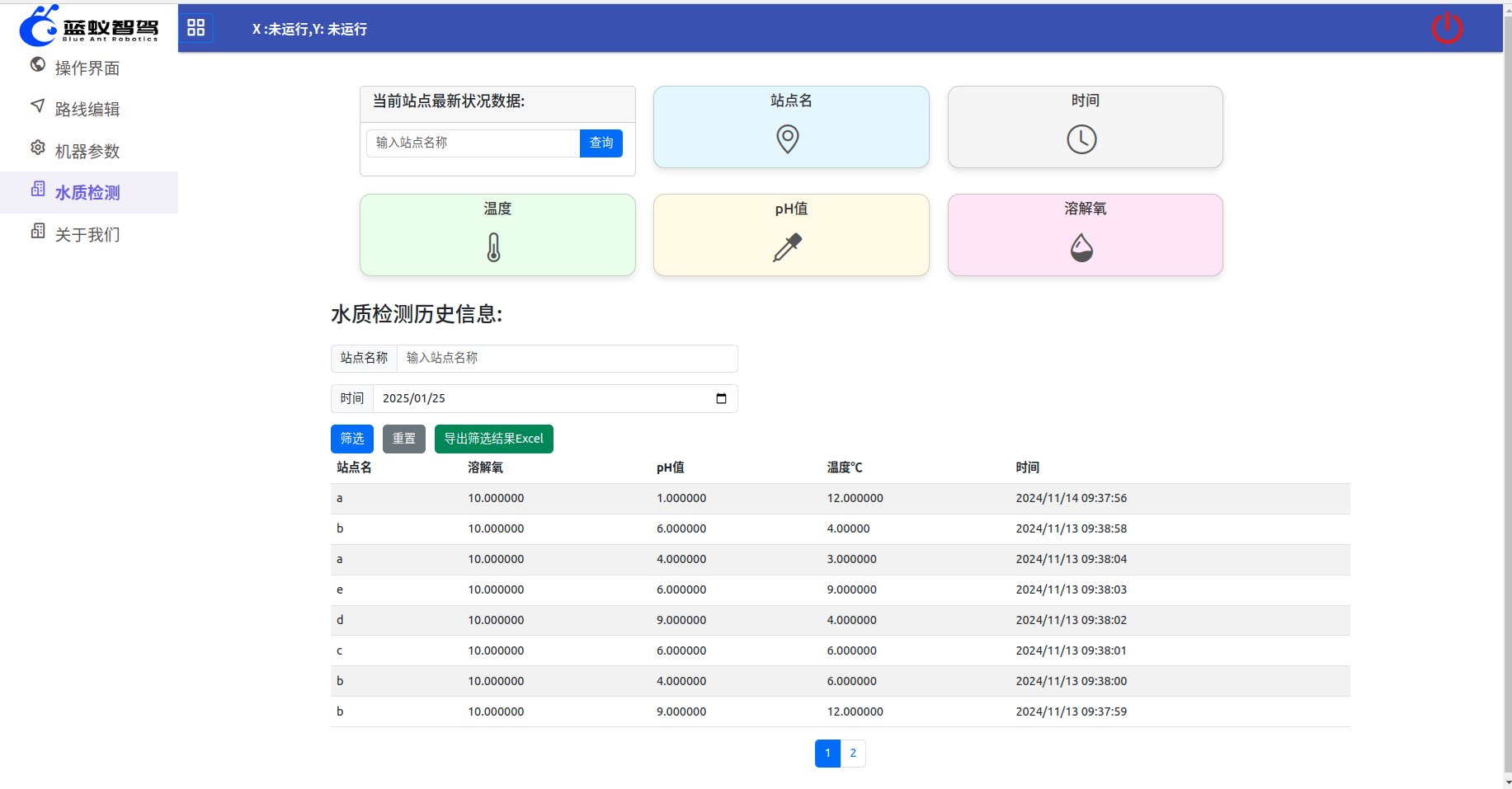Click station name c in table
Image resolution: width=1512 pixels, height=789 pixels.
[339, 650]
